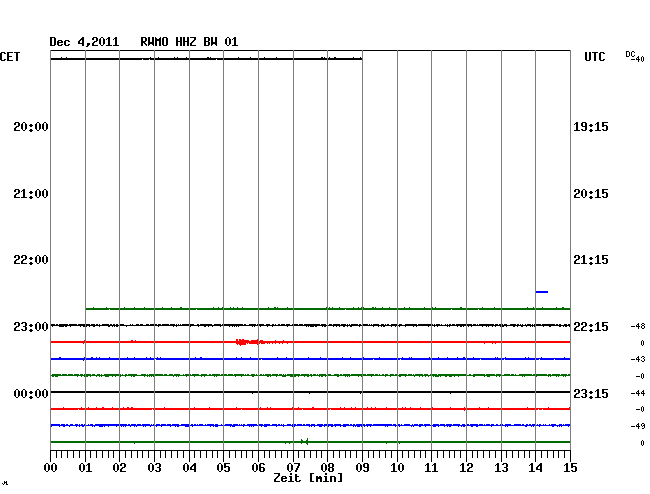Click minute label "07" on the time axis

(293, 468)
